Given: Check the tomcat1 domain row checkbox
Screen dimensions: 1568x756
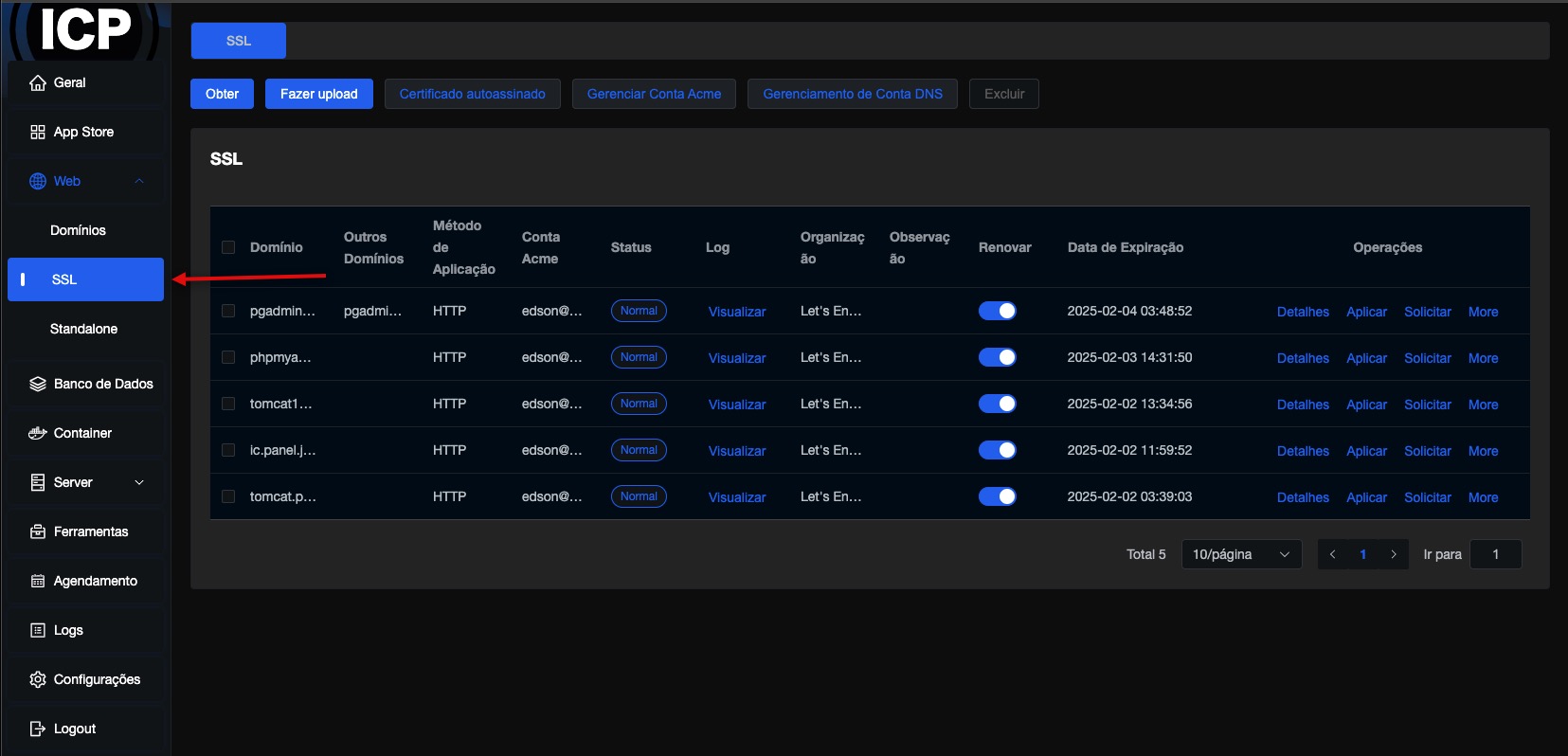Looking at the screenshot, I should pos(228,404).
